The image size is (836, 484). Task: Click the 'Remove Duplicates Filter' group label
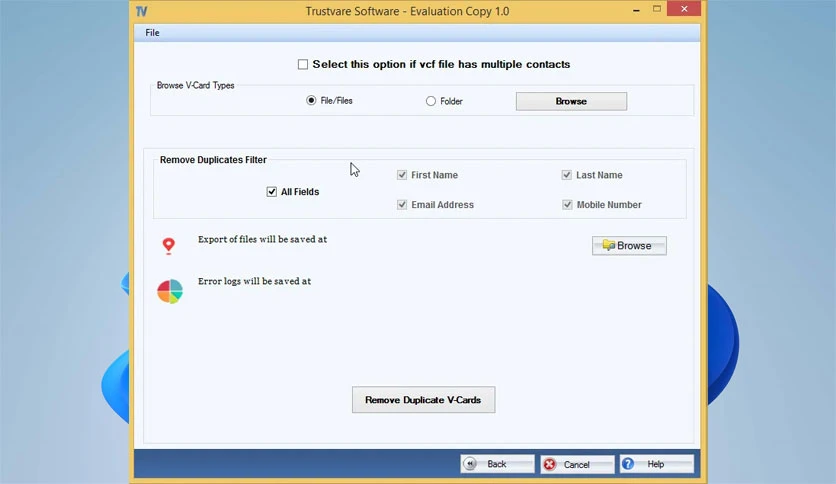point(213,160)
